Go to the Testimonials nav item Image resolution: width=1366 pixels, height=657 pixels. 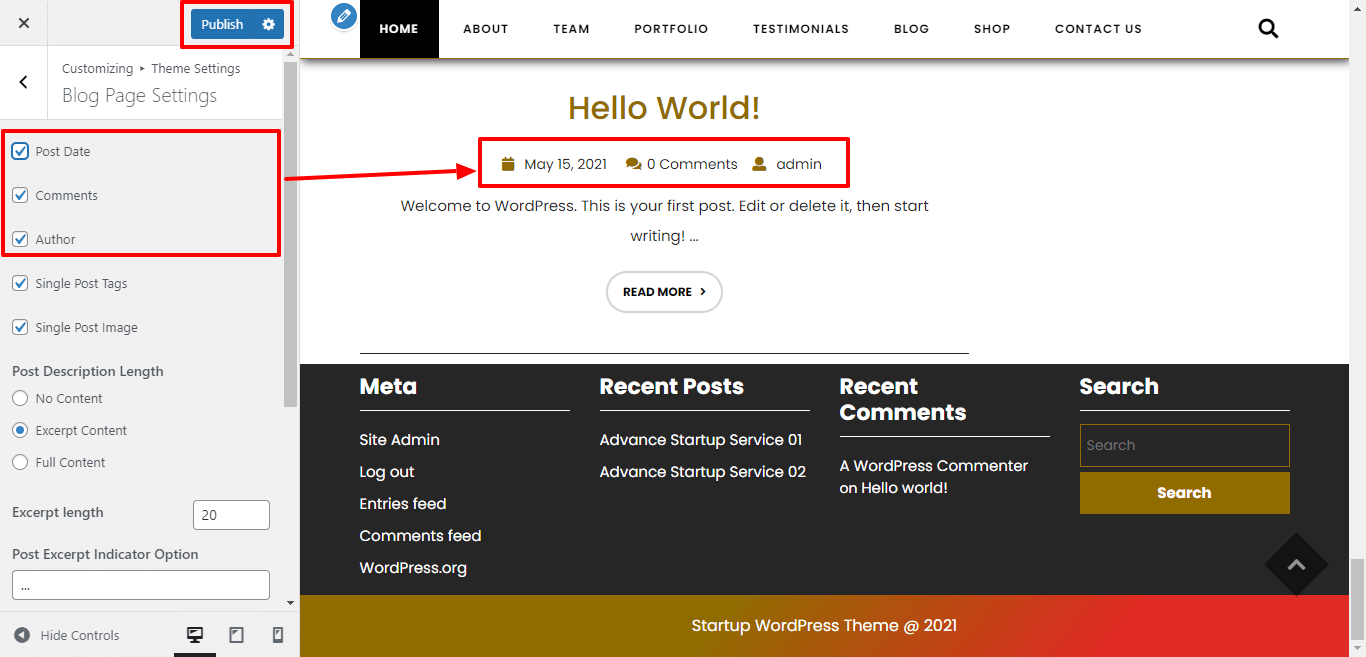tap(800, 29)
